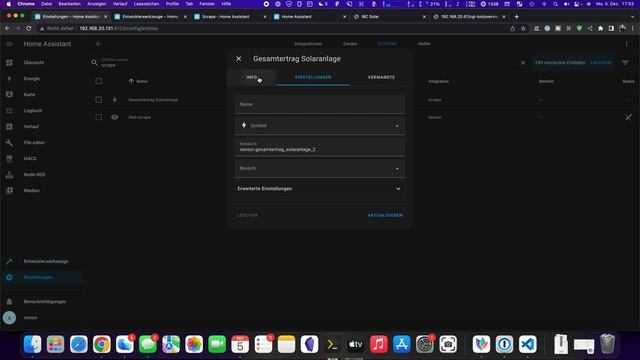Tick the Web scrape row checkbox
Image resolution: width=640 pixels, height=360 pixels.
[x=98, y=117]
